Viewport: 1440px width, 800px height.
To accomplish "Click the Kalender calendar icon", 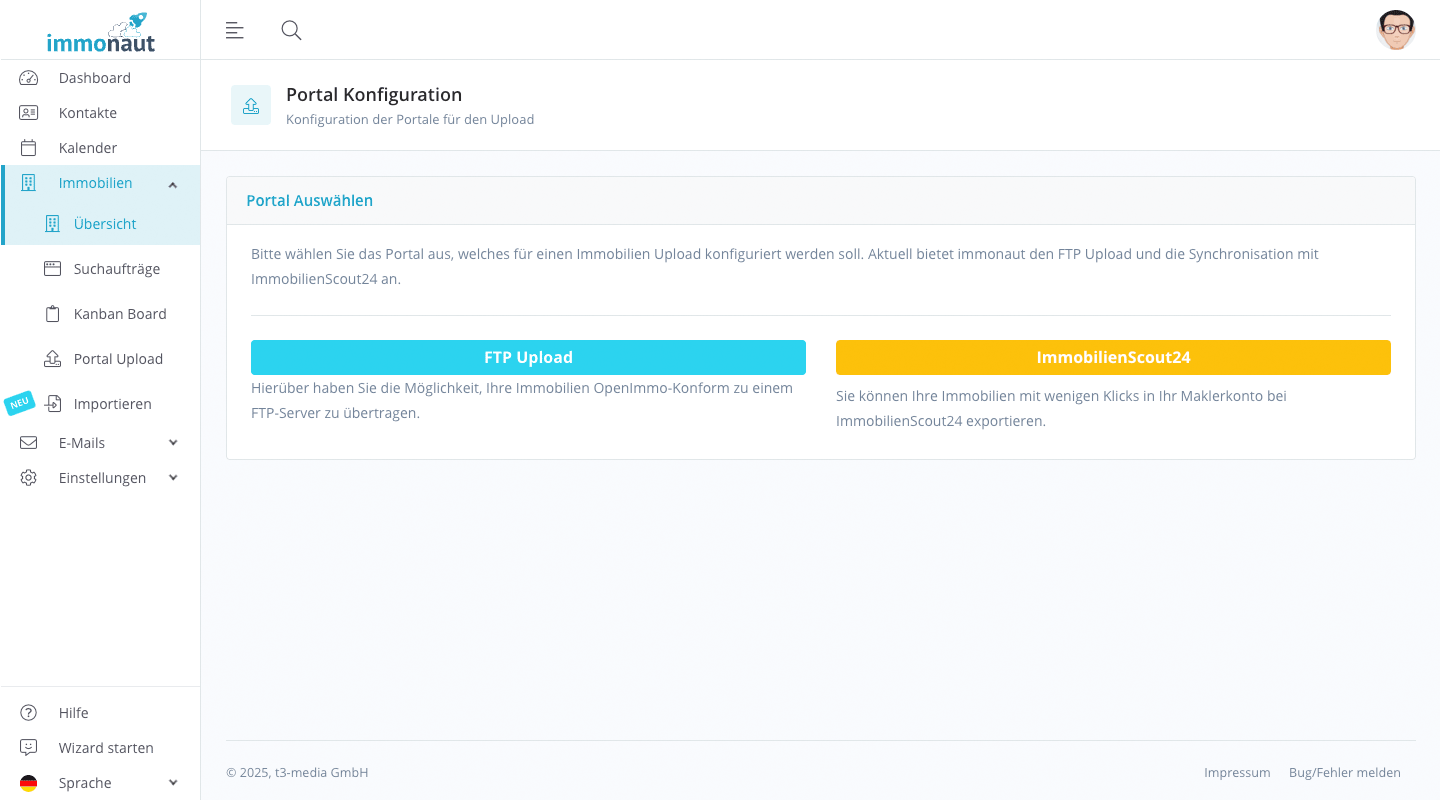I will click(28, 148).
